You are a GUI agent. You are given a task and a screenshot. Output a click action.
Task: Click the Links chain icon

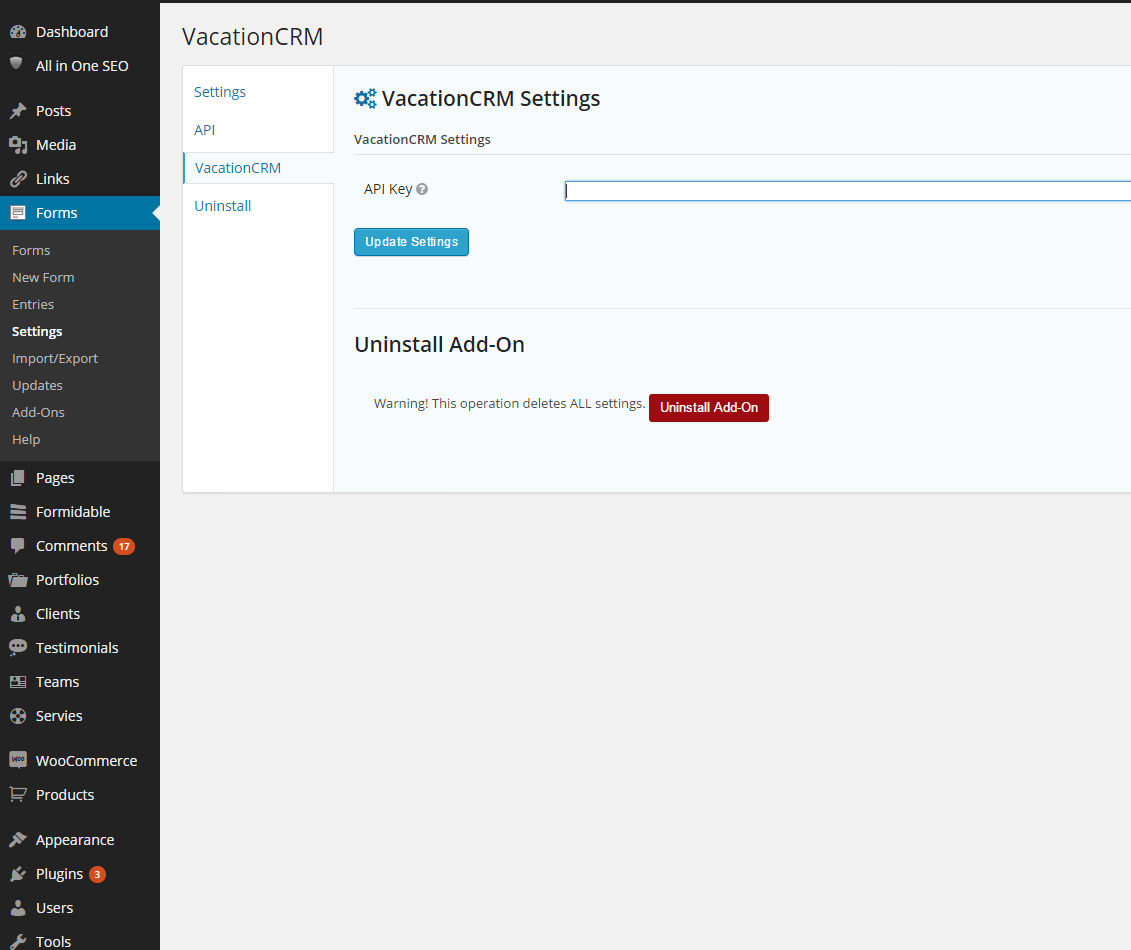(18, 179)
